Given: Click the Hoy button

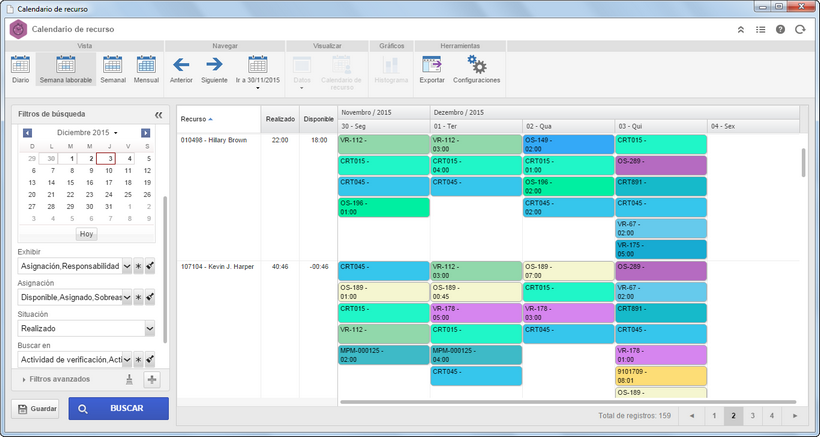Looking at the screenshot, I should 87,234.
